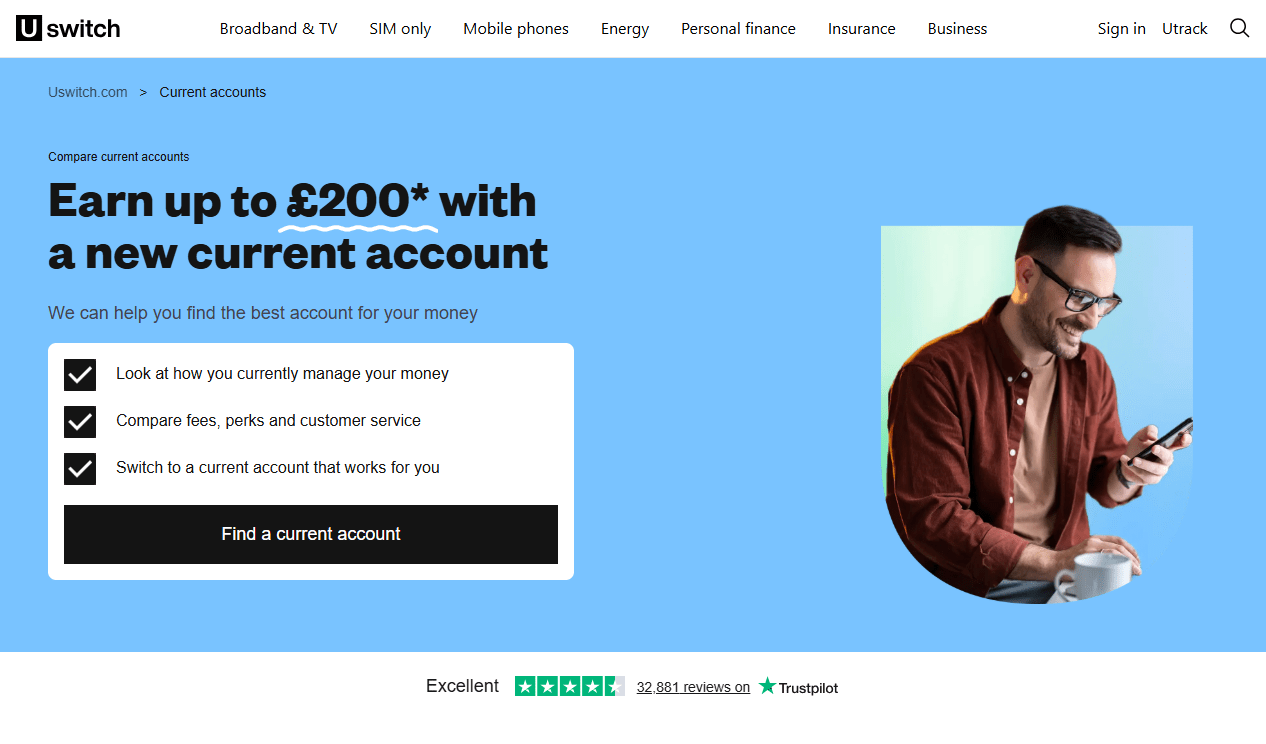
Task: Click the first checkmark beside manage your money
Action: pyautogui.click(x=80, y=374)
